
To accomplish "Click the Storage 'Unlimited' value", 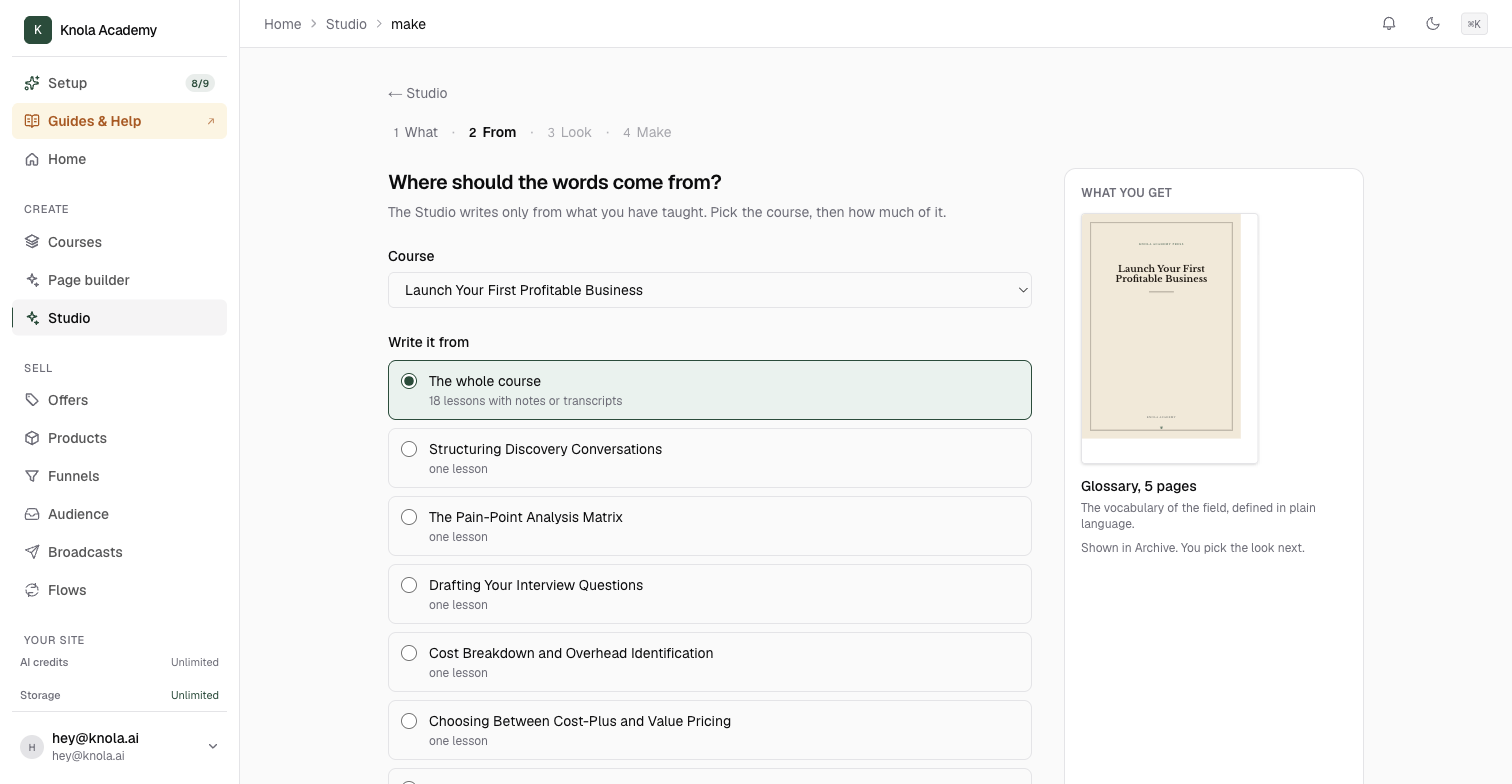I will [195, 695].
